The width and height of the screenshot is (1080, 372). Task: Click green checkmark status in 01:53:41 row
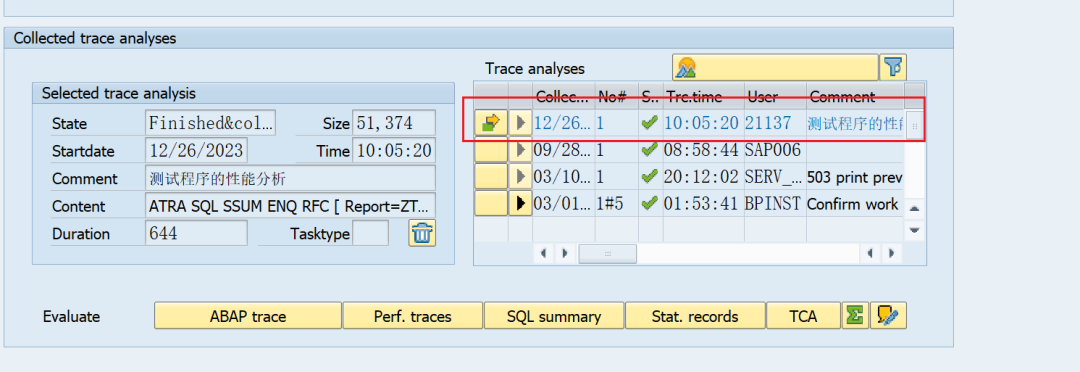pyautogui.click(x=649, y=203)
